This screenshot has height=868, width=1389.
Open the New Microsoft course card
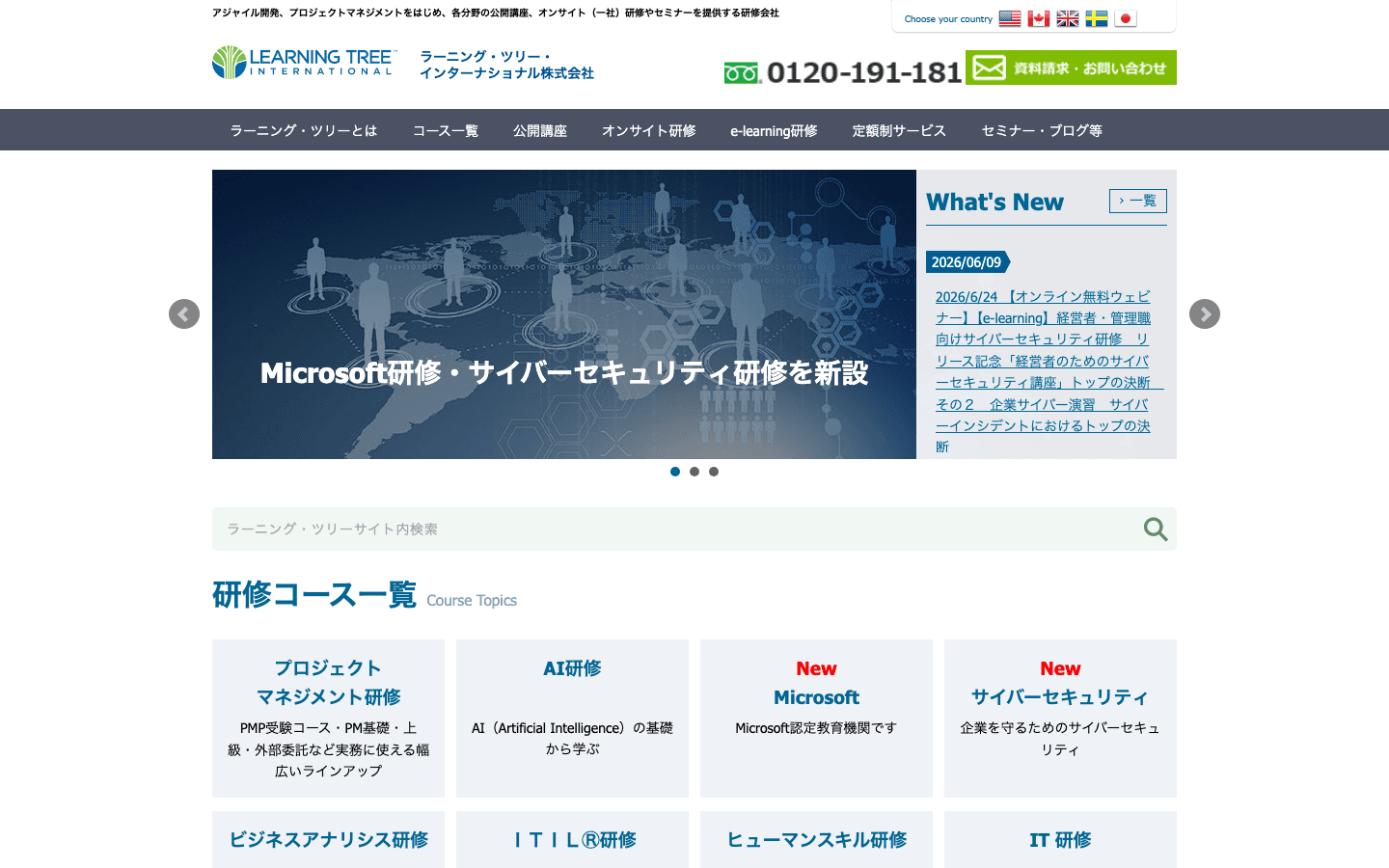click(x=816, y=719)
